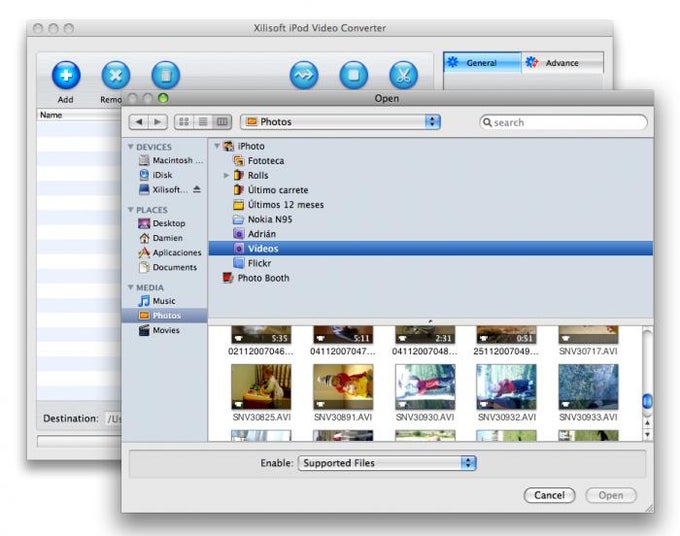Screen dimensions: 680x536
Task: Expand the Rolls folder triangle
Action: click(x=226, y=175)
